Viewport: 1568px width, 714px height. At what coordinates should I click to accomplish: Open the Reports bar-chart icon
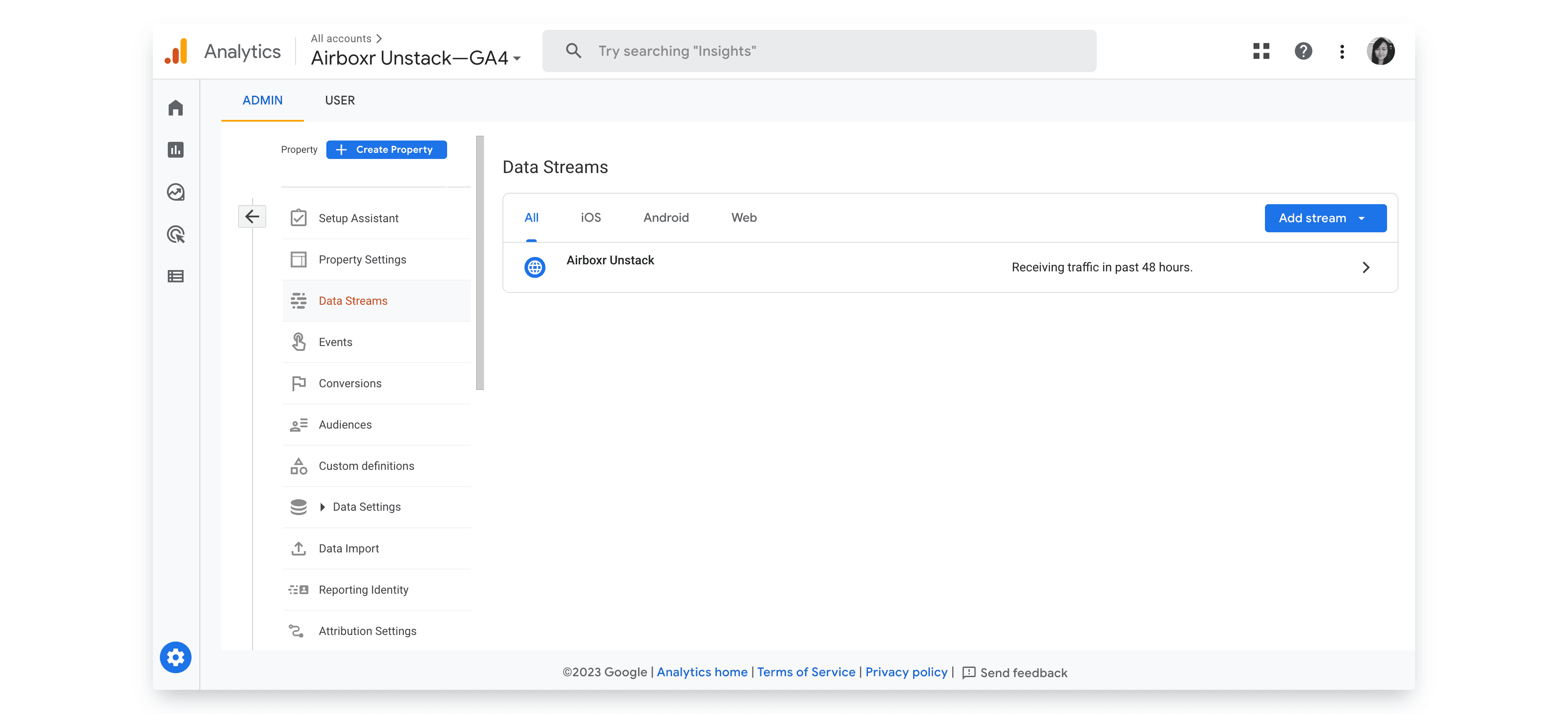tap(175, 150)
